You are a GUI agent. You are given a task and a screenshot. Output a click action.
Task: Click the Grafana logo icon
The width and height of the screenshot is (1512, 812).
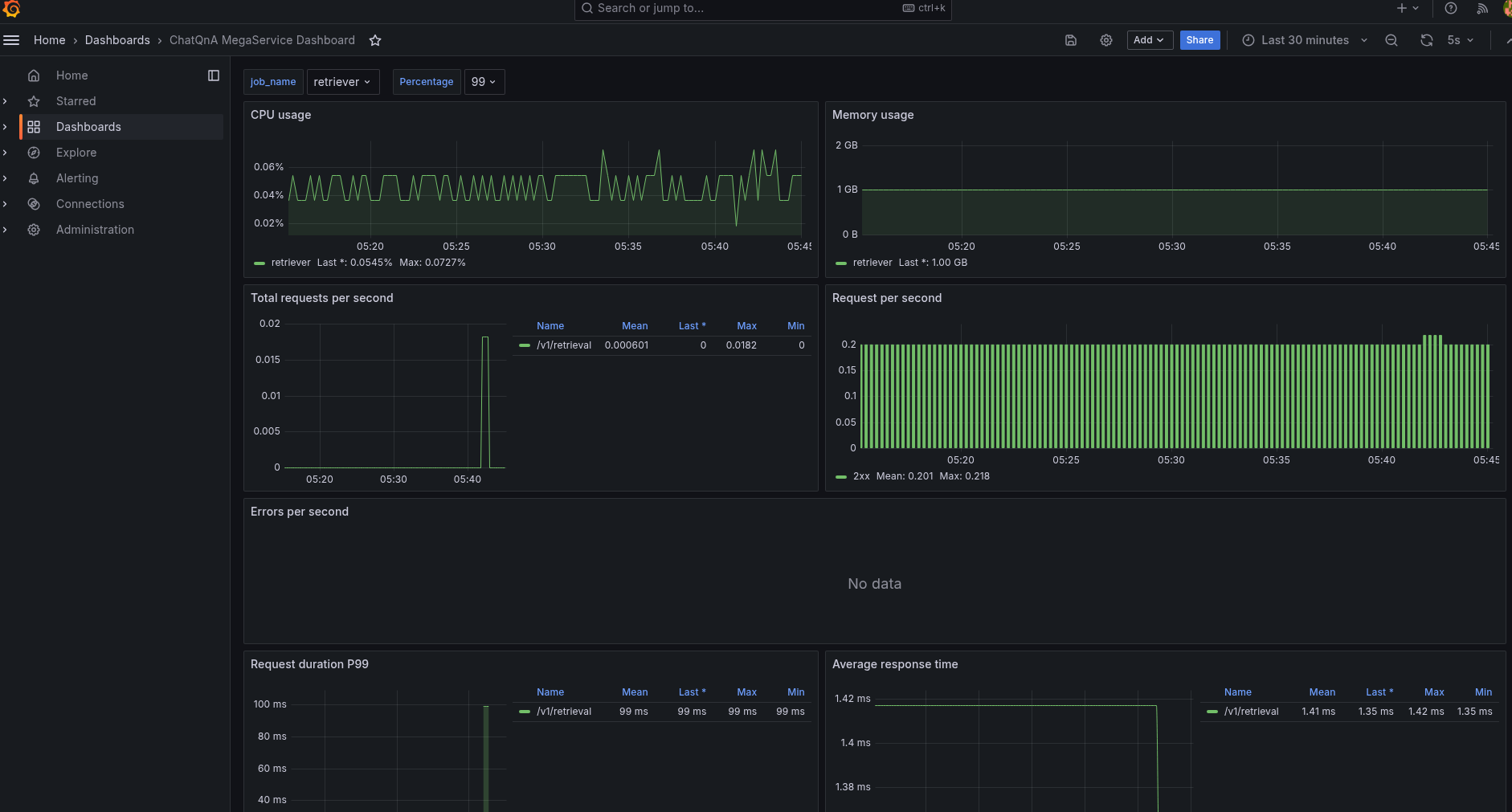(x=11, y=8)
